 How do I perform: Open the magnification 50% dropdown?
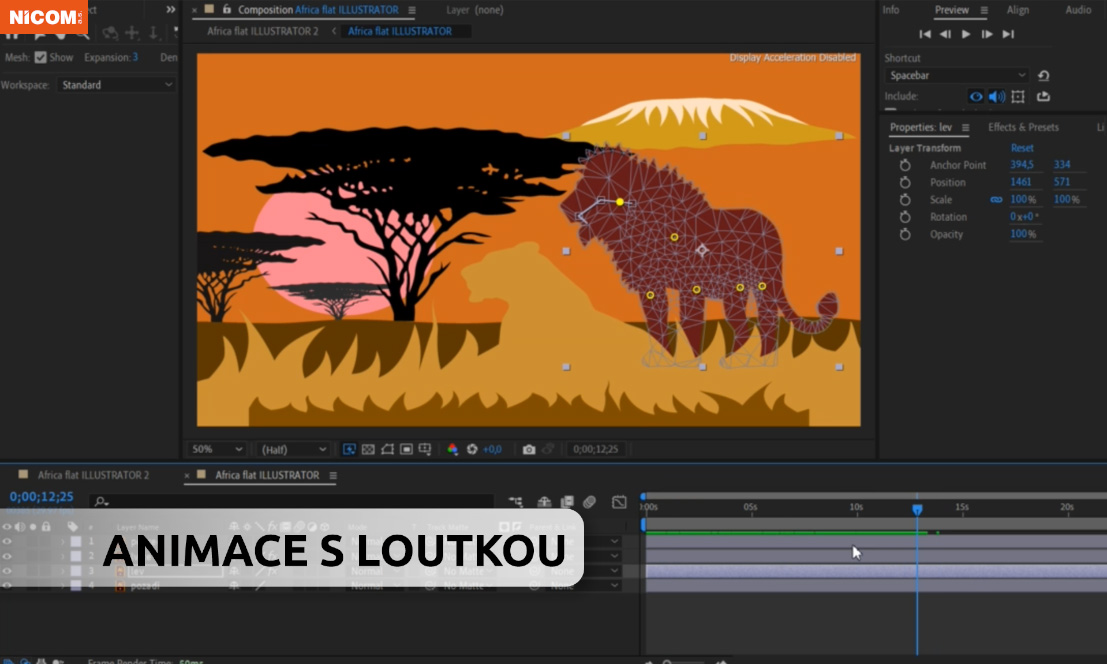[x=217, y=449]
